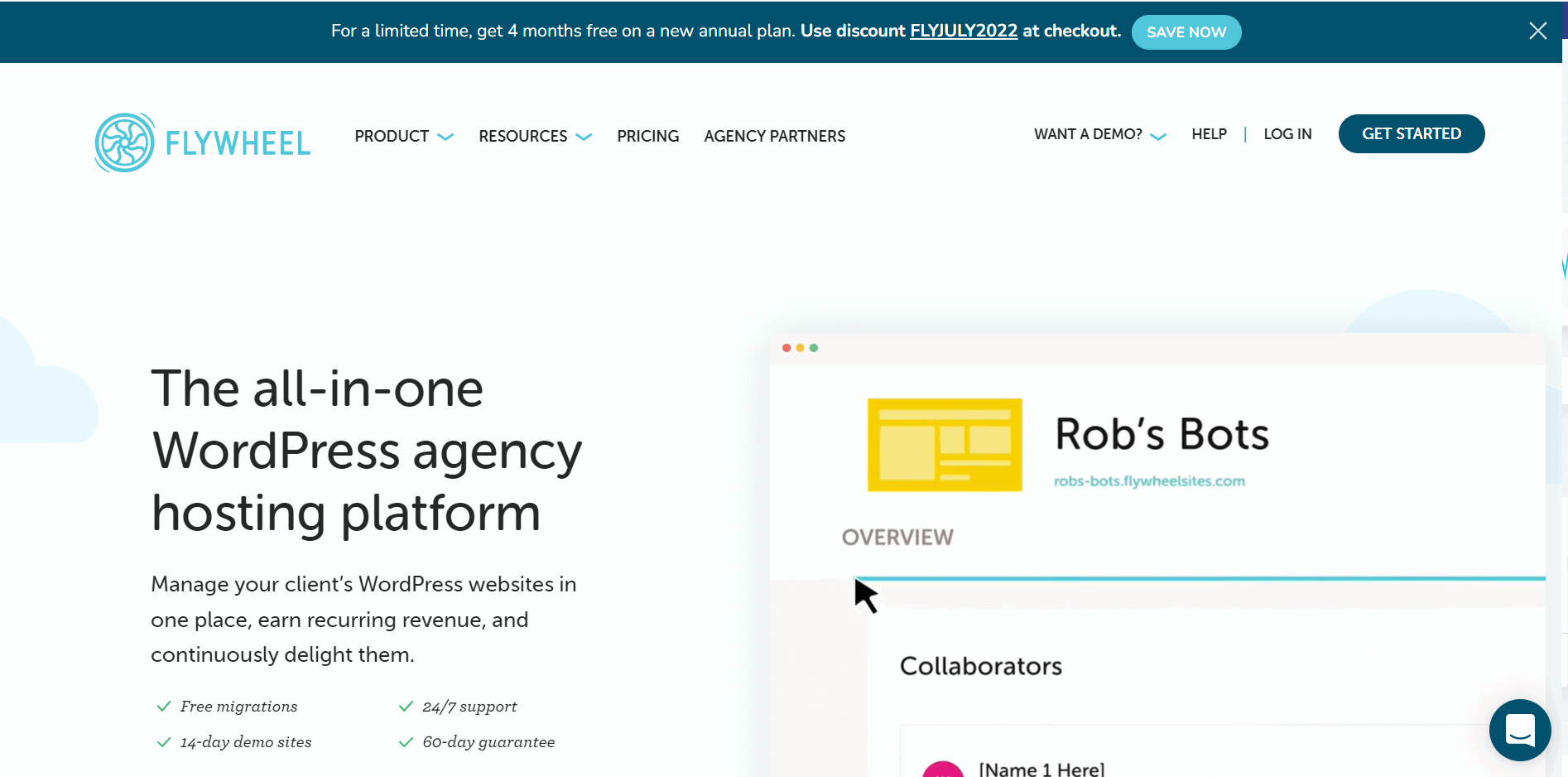
Task: Dismiss the promo banner with X
Action: 1538,31
